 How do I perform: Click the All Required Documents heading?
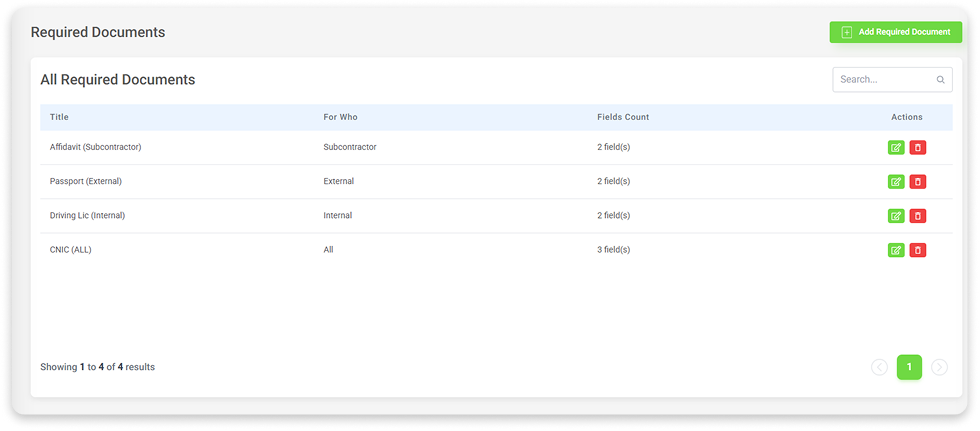tap(118, 80)
